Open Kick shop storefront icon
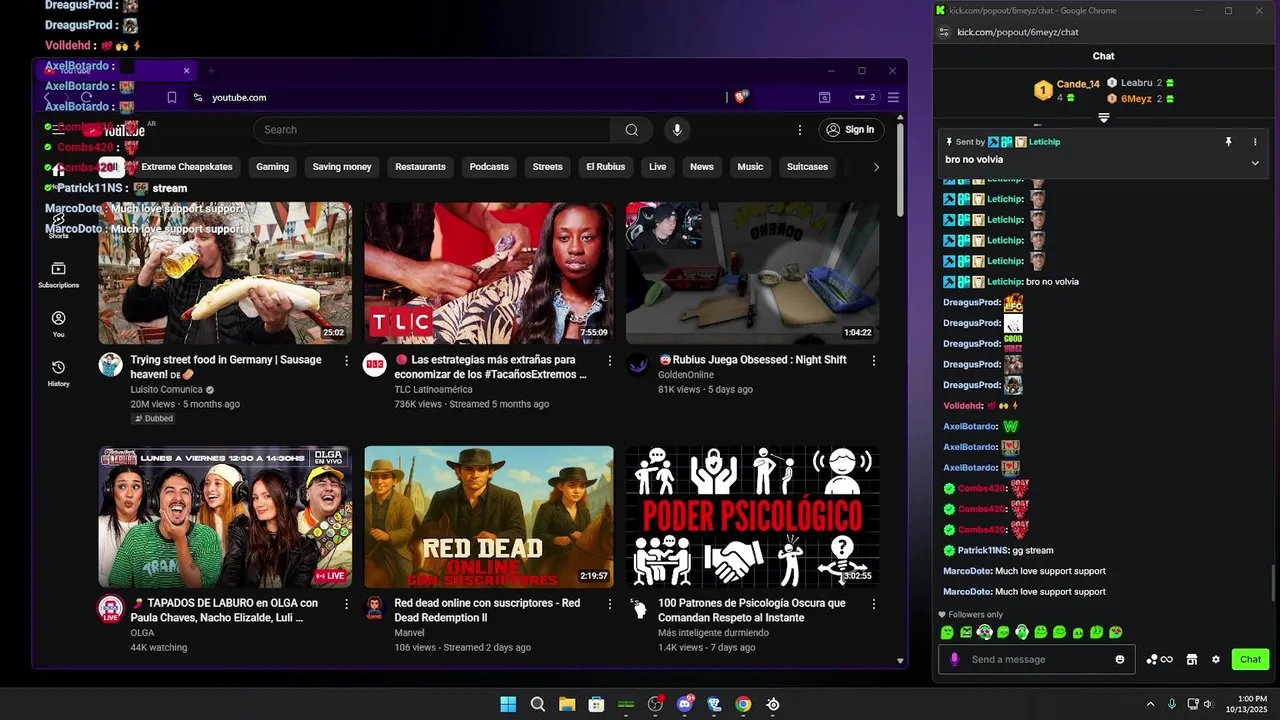This screenshot has height=720, width=1280. 1192,660
